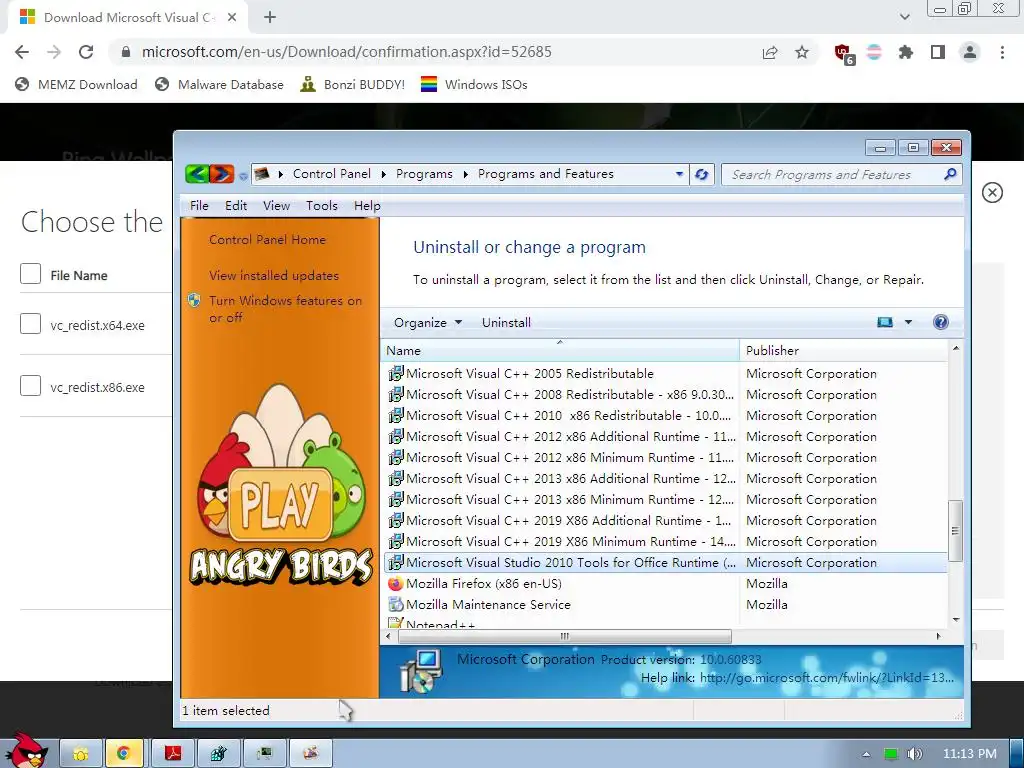Screen dimensions: 1024x768
Task: Click Programs in the breadcrumb
Action: coord(424,174)
